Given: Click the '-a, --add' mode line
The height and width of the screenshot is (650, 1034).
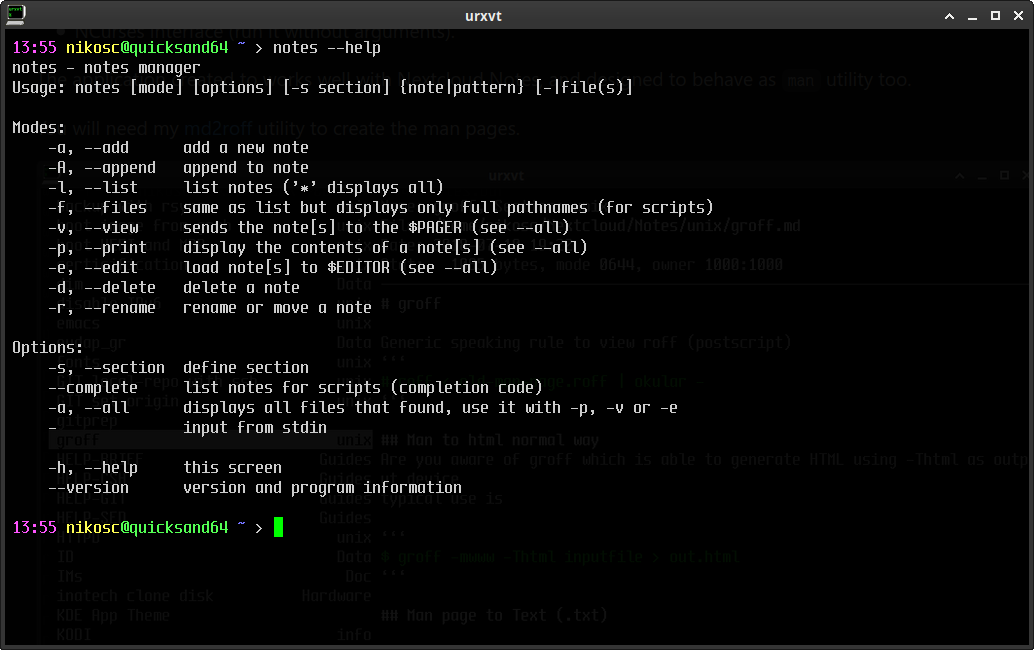Looking at the screenshot, I should [x=178, y=148].
